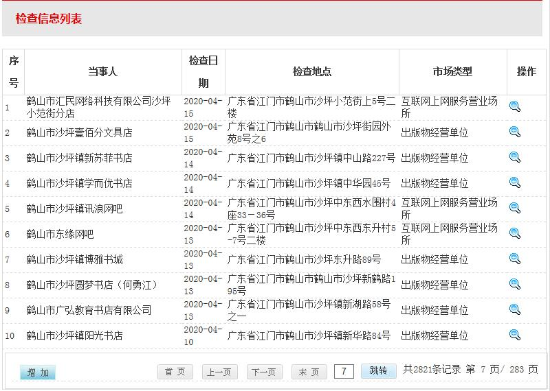This screenshot has height=391, width=550.
Task: Click the 市场类型 column header
Action: coord(453,72)
